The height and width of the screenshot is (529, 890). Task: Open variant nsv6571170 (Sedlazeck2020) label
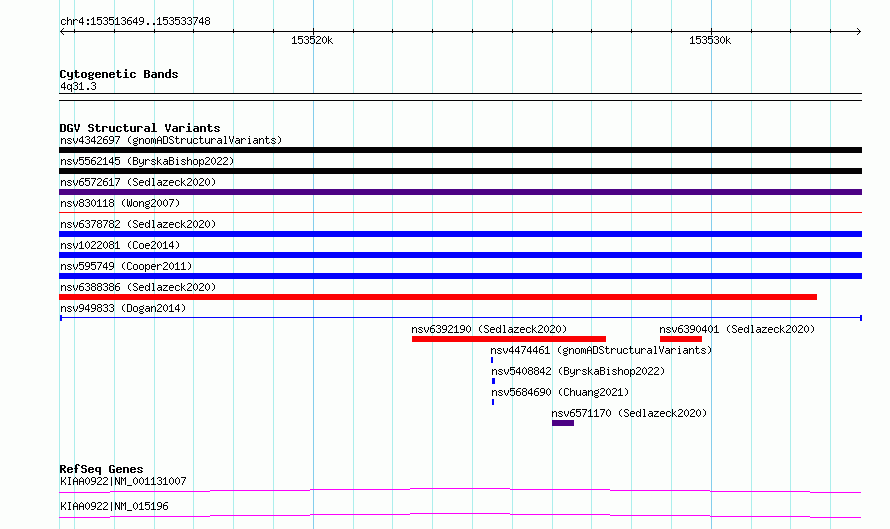(x=629, y=413)
